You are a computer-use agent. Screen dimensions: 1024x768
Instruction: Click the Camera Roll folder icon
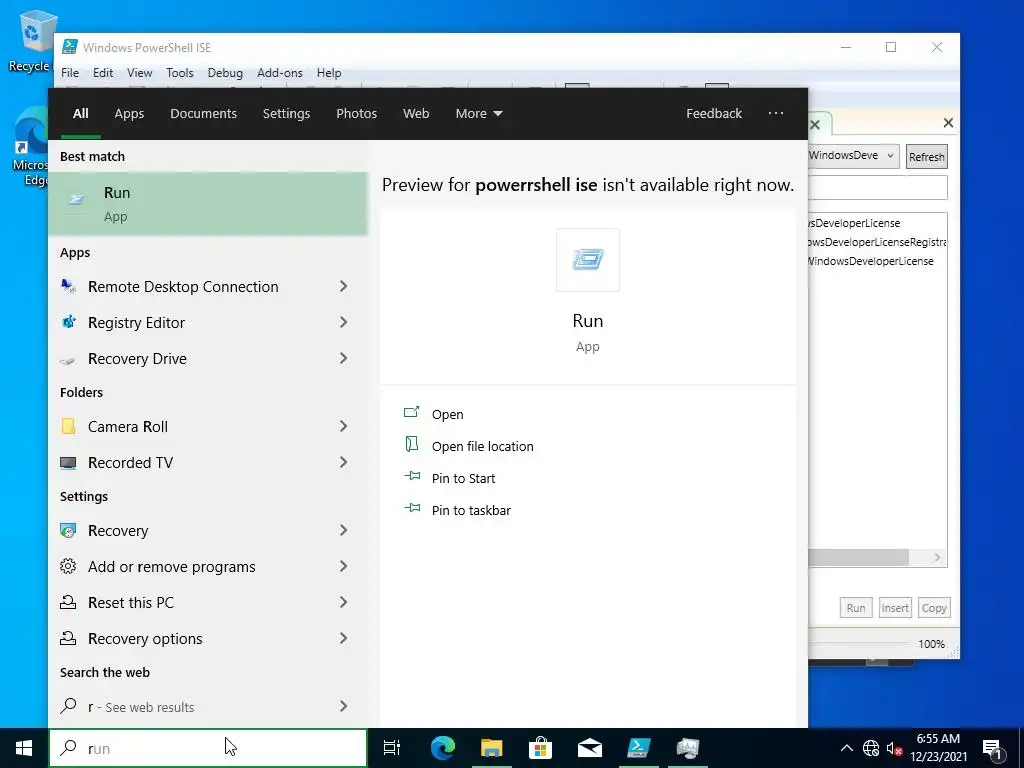[x=68, y=426]
